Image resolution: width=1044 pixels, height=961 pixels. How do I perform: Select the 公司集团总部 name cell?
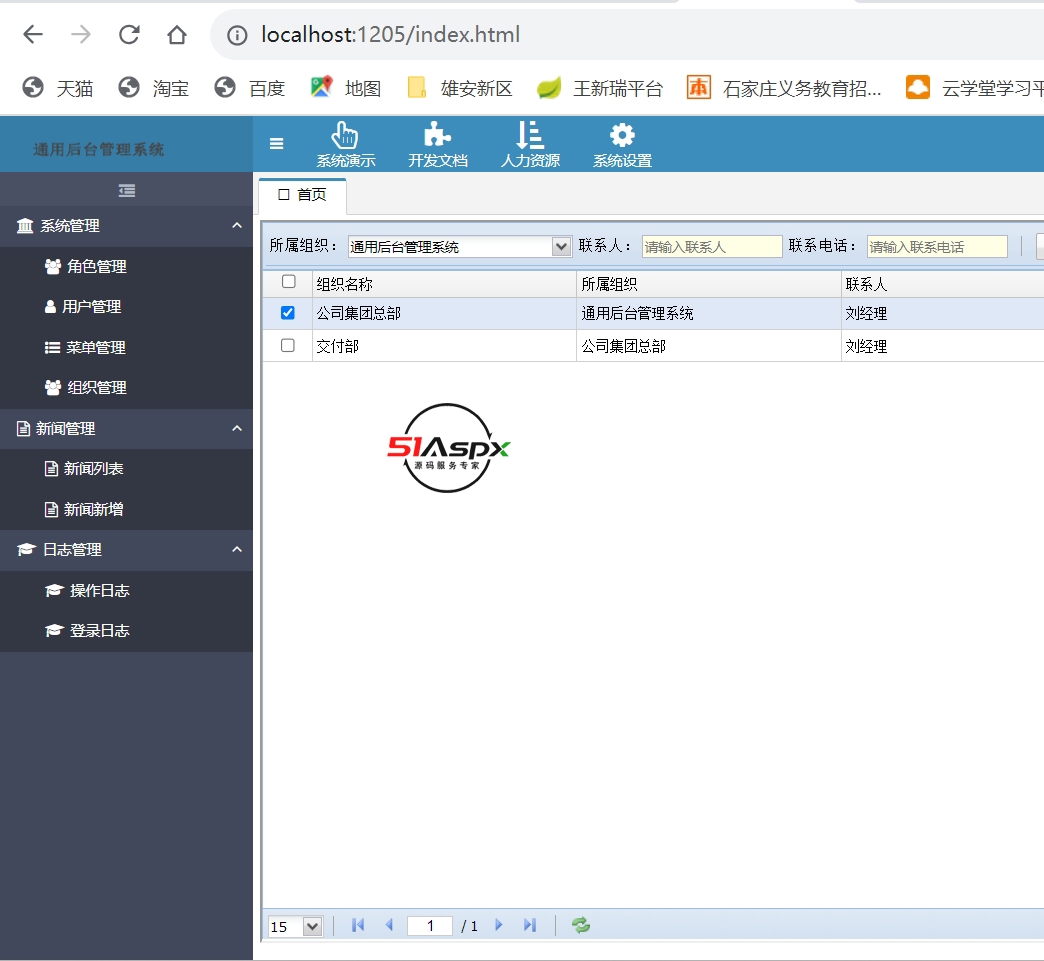(x=444, y=313)
